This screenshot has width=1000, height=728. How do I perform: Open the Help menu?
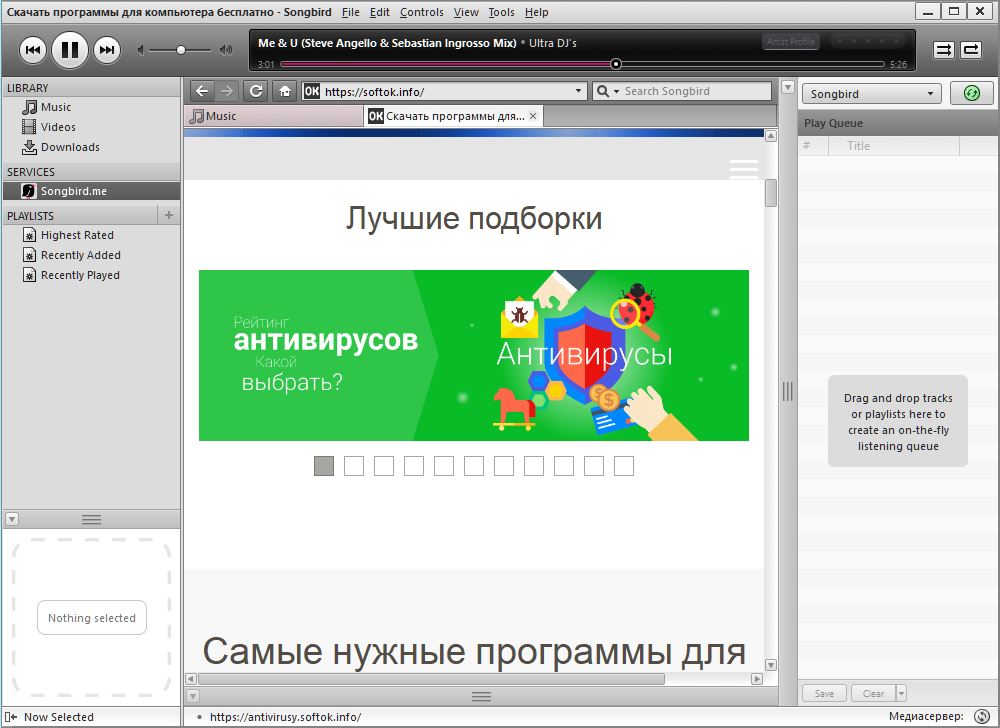click(x=536, y=12)
